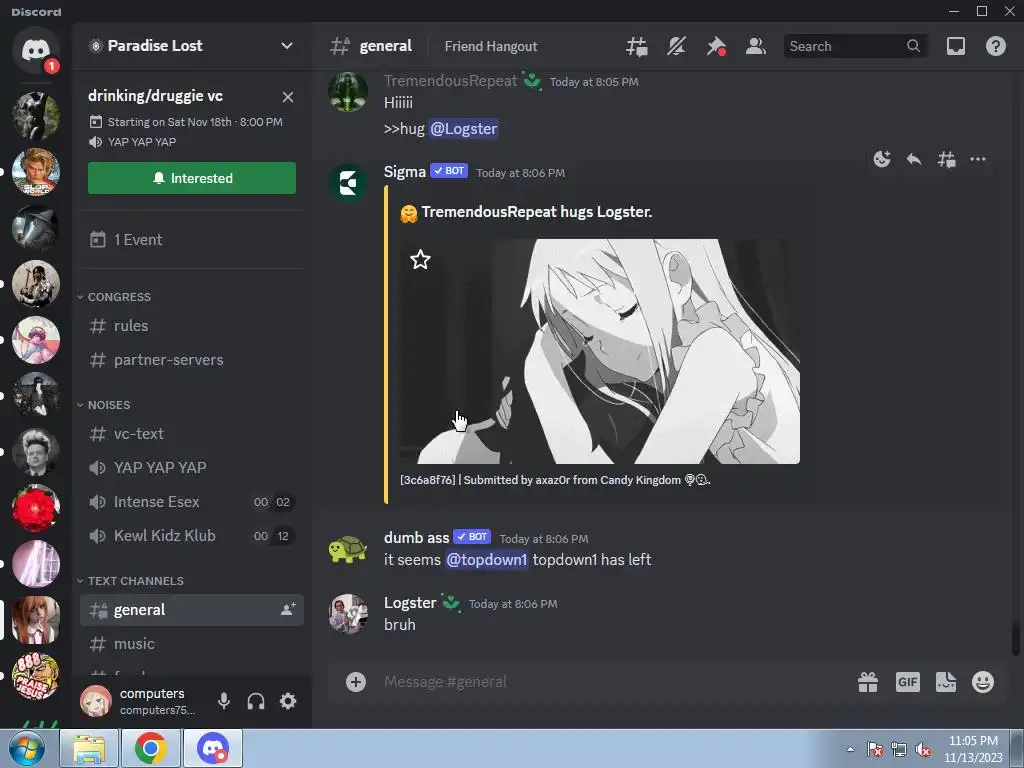Viewport: 1024px width, 768px height.
Task: Open the 1 Event entry
Action: click(x=192, y=240)
